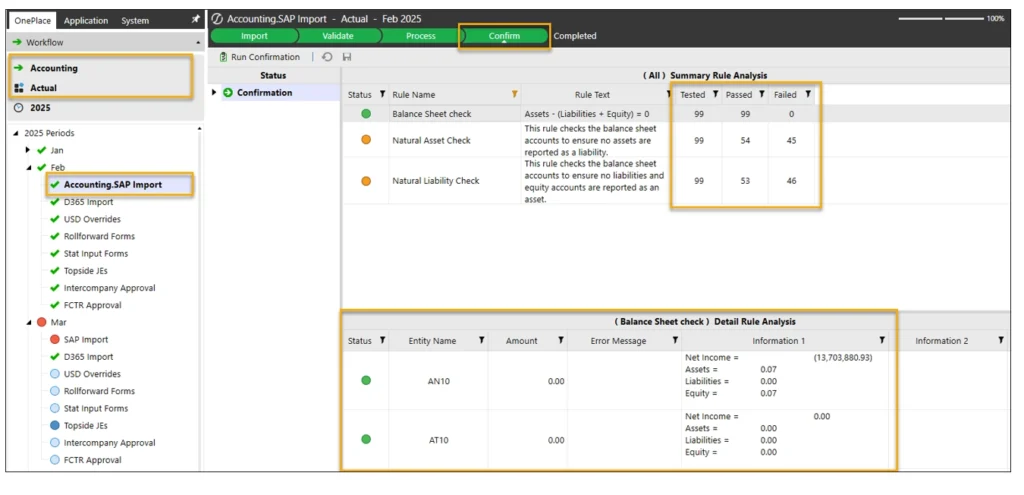Select the USD Overrides step under Mar
The image size is (1024, 495).
91,374
